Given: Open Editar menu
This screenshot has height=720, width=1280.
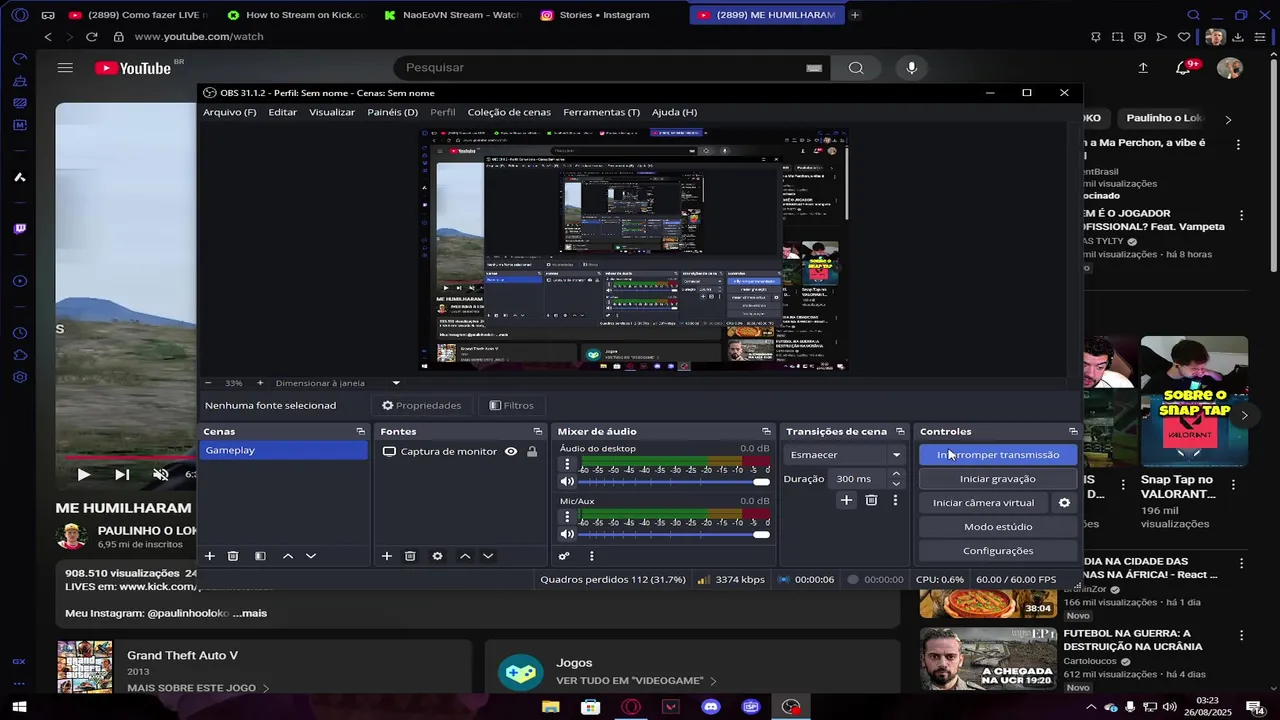Looking at the screenshot, I should 282,112.
